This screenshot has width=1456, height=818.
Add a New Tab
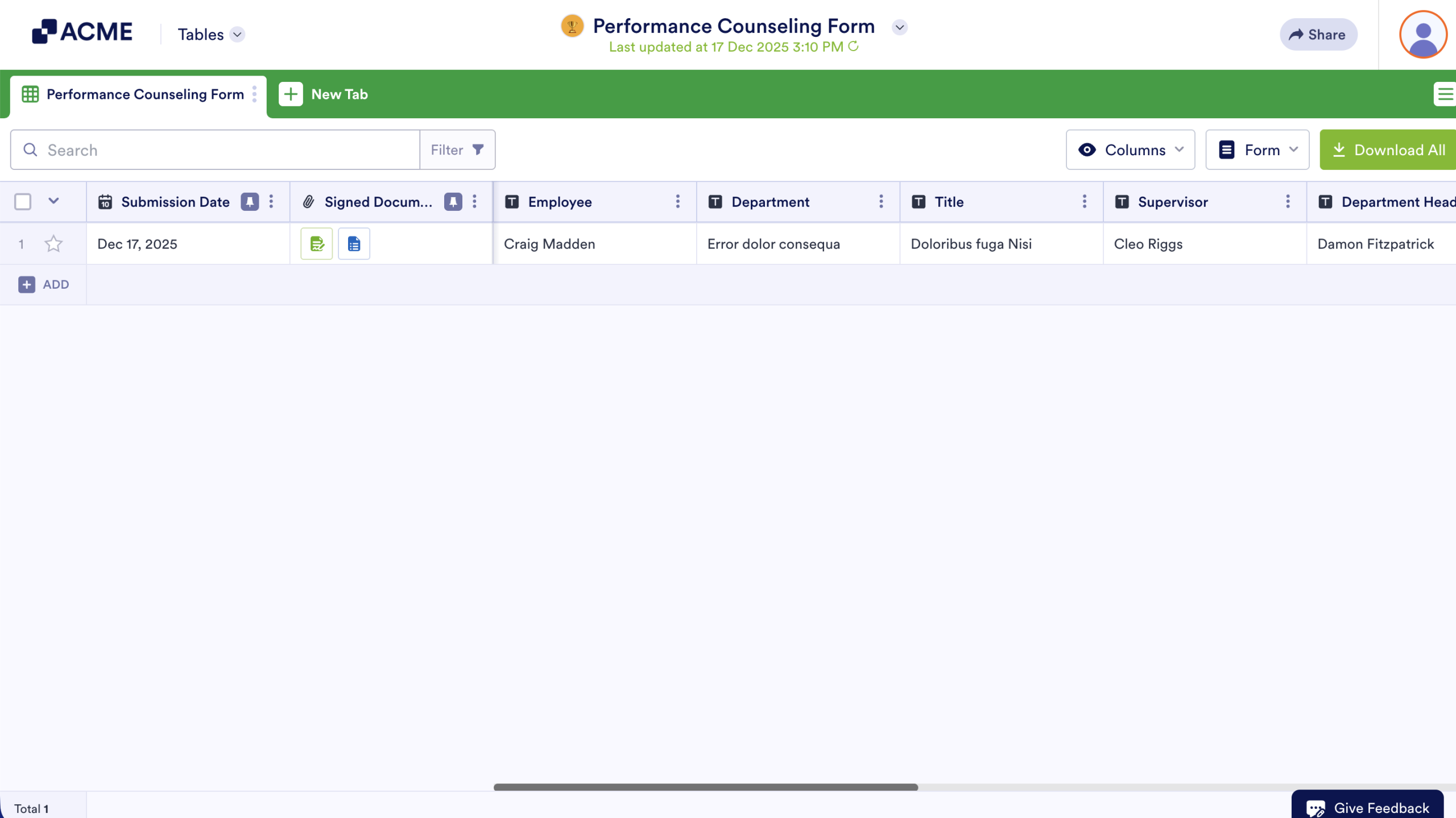(324, 94)
